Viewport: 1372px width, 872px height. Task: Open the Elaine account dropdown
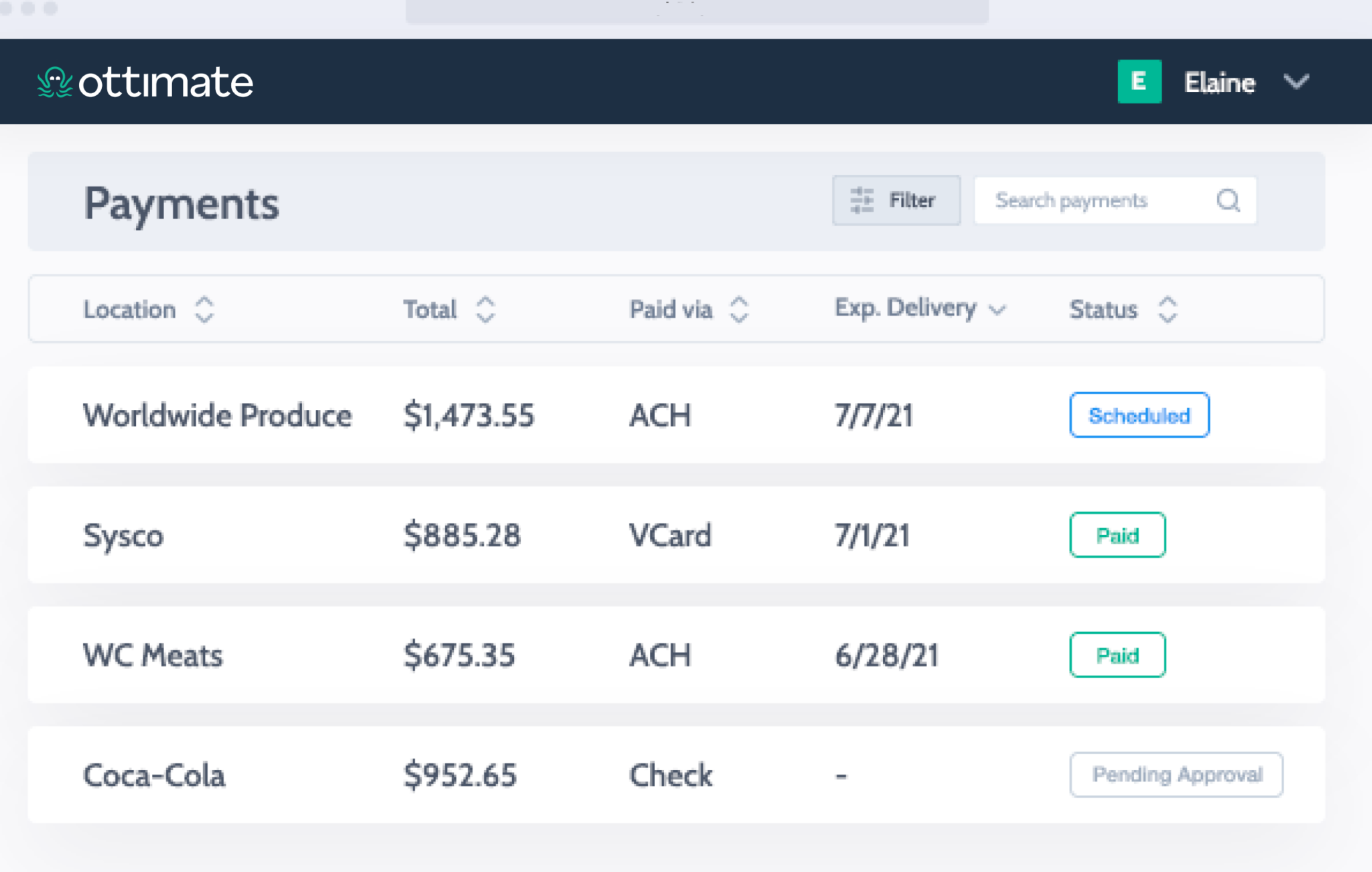point(1296,82)
